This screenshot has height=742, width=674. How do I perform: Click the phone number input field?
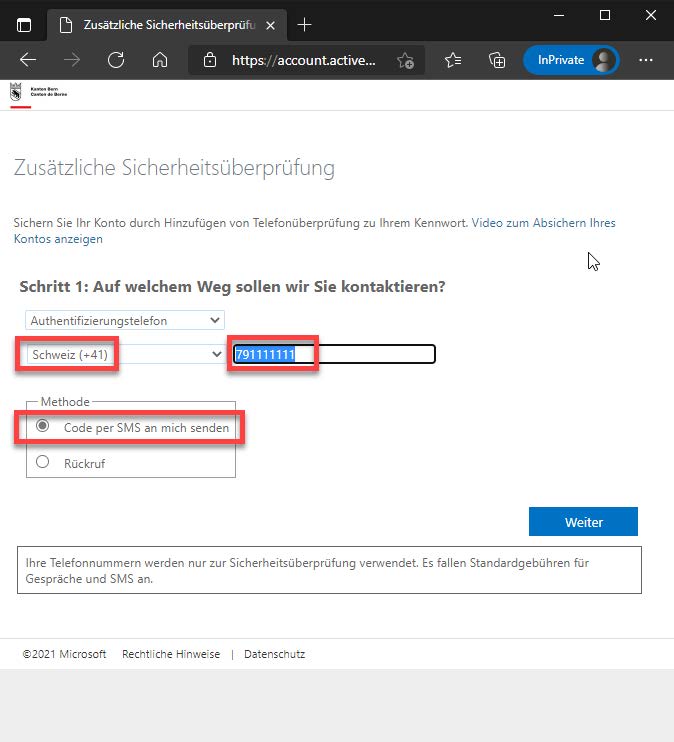click(335, 354)
